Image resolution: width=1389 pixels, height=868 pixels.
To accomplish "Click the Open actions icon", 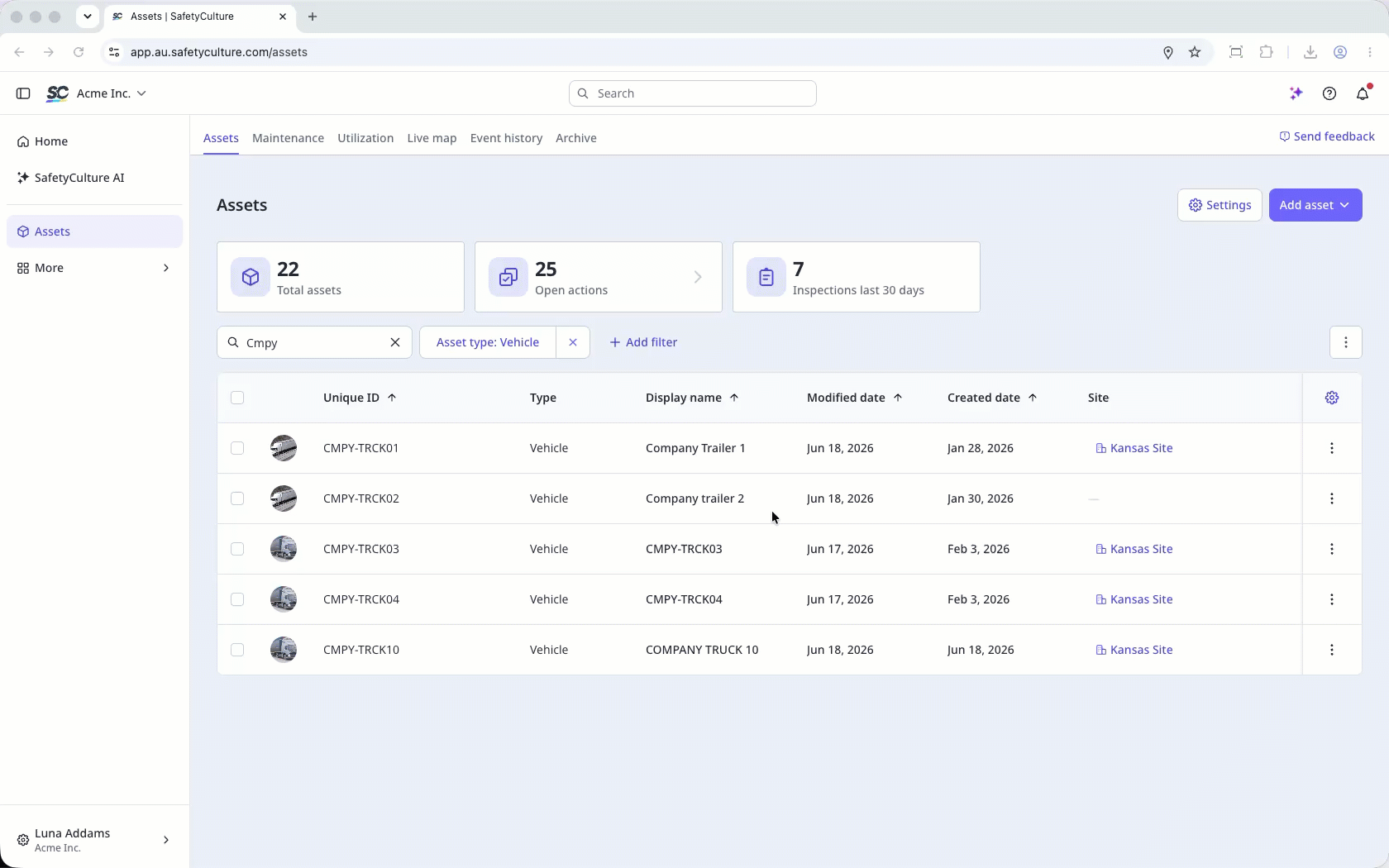I will pyautogui.click(x=508, y=277).
